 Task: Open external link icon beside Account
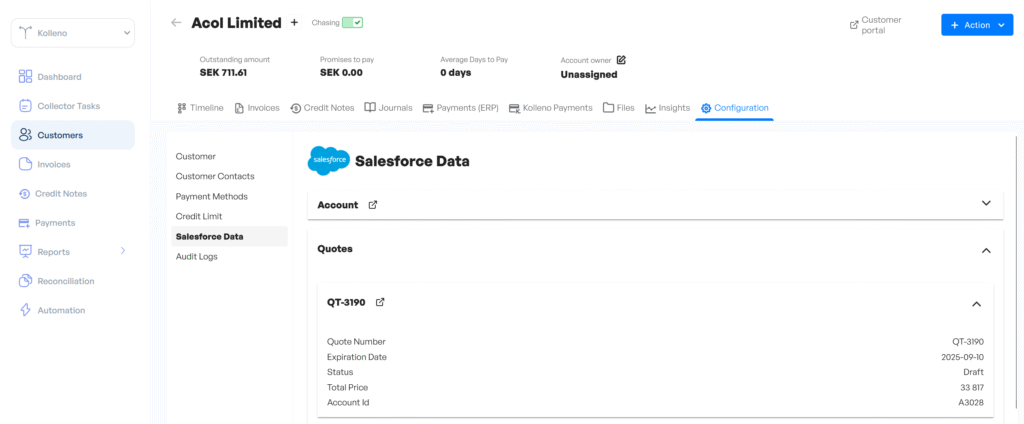[373, 205]
